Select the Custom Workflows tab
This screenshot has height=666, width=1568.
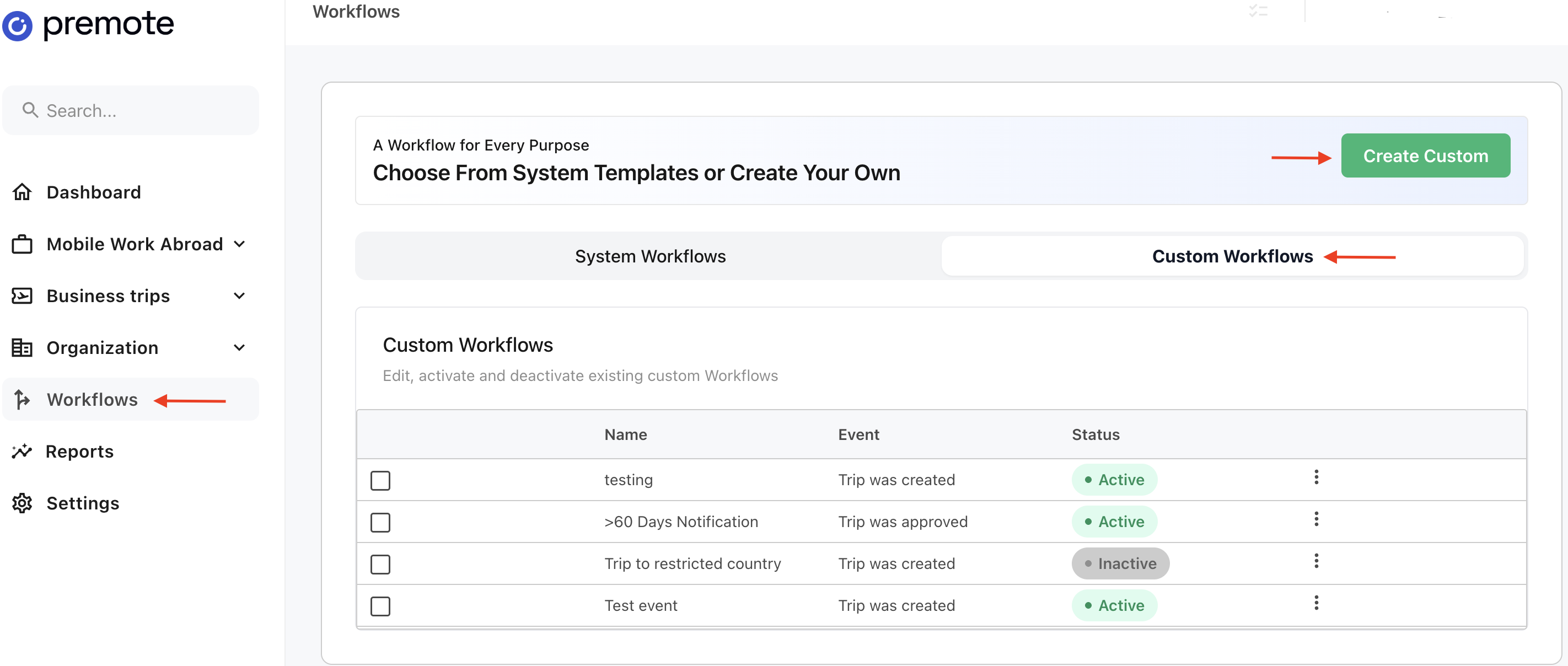[1232, 256]
